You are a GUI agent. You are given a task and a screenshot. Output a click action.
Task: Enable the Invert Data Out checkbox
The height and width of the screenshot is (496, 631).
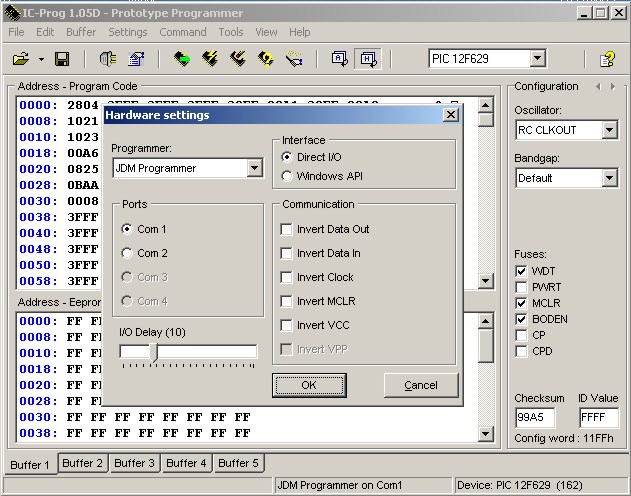(x=287, y=229)
